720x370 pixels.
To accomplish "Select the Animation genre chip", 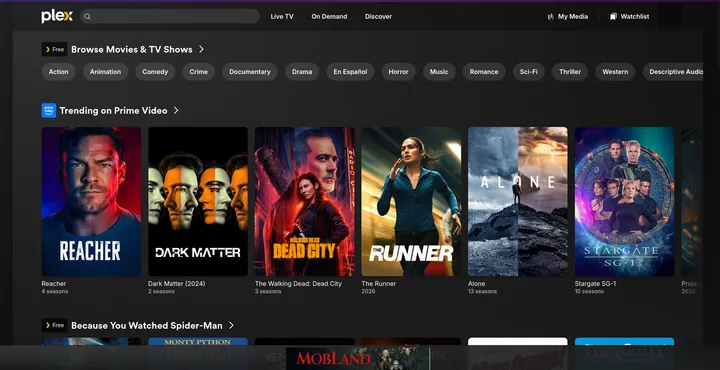I will [x=105, y=72].
